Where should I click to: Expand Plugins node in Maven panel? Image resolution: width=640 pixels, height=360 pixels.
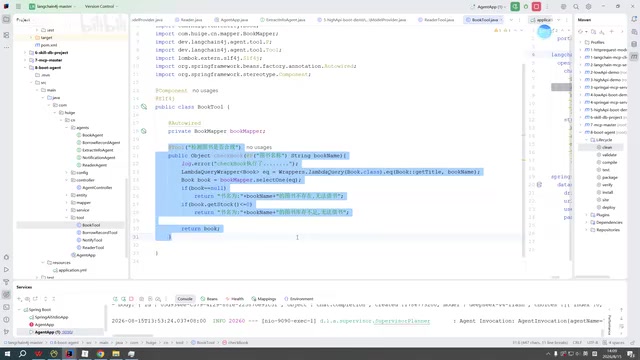(x=587, y=215)
